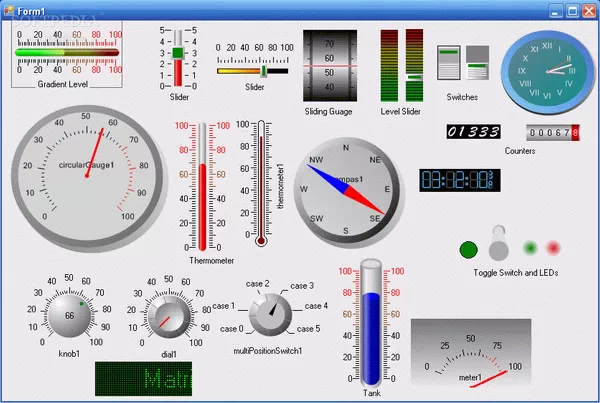The height and width of the screenshot is (403, 600).
Task: Click the right Level Slider handle
Action: pos(414,77)
